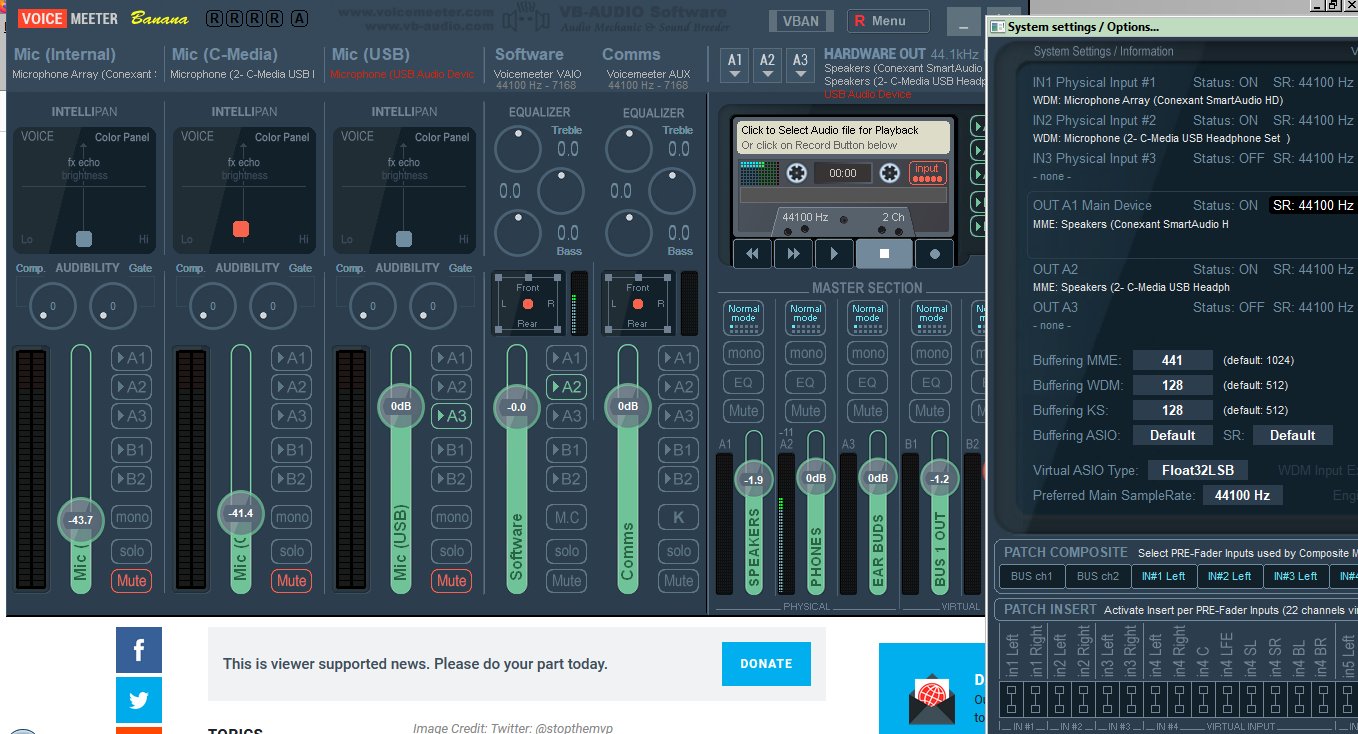Change the Buffering MME value 441

pos(1173,360)
